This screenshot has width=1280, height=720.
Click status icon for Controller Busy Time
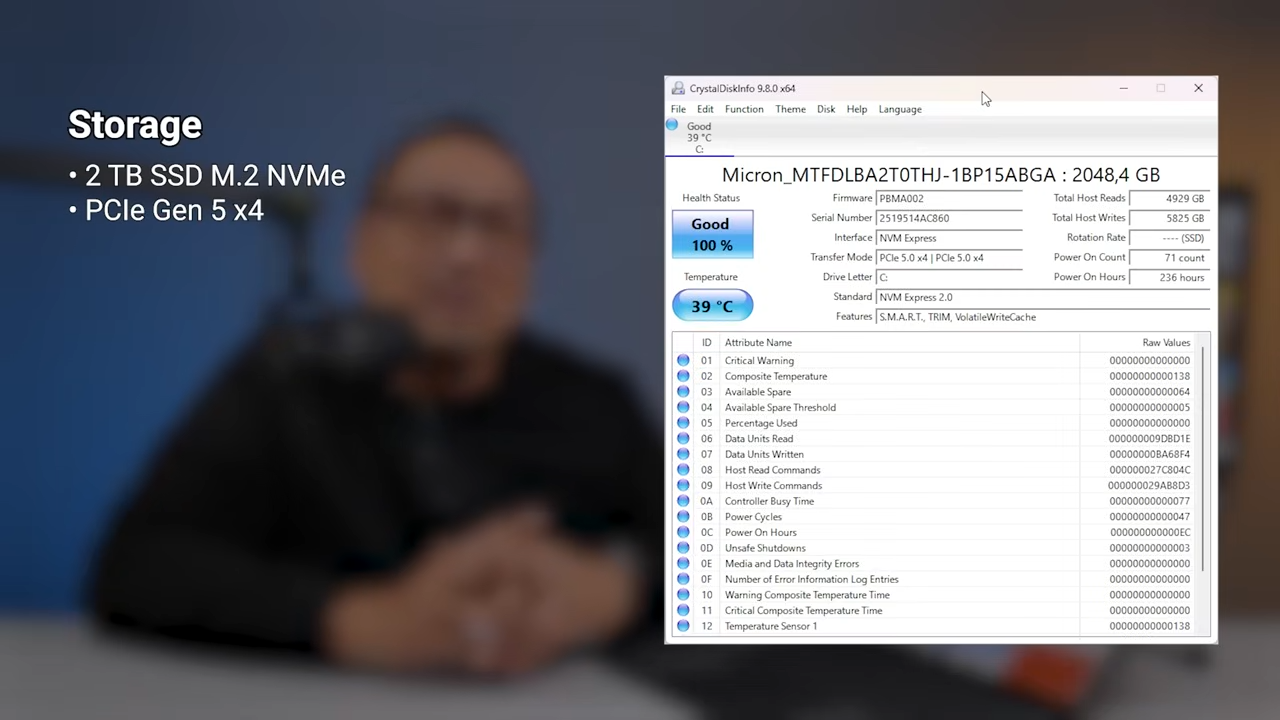click(683, 501)
